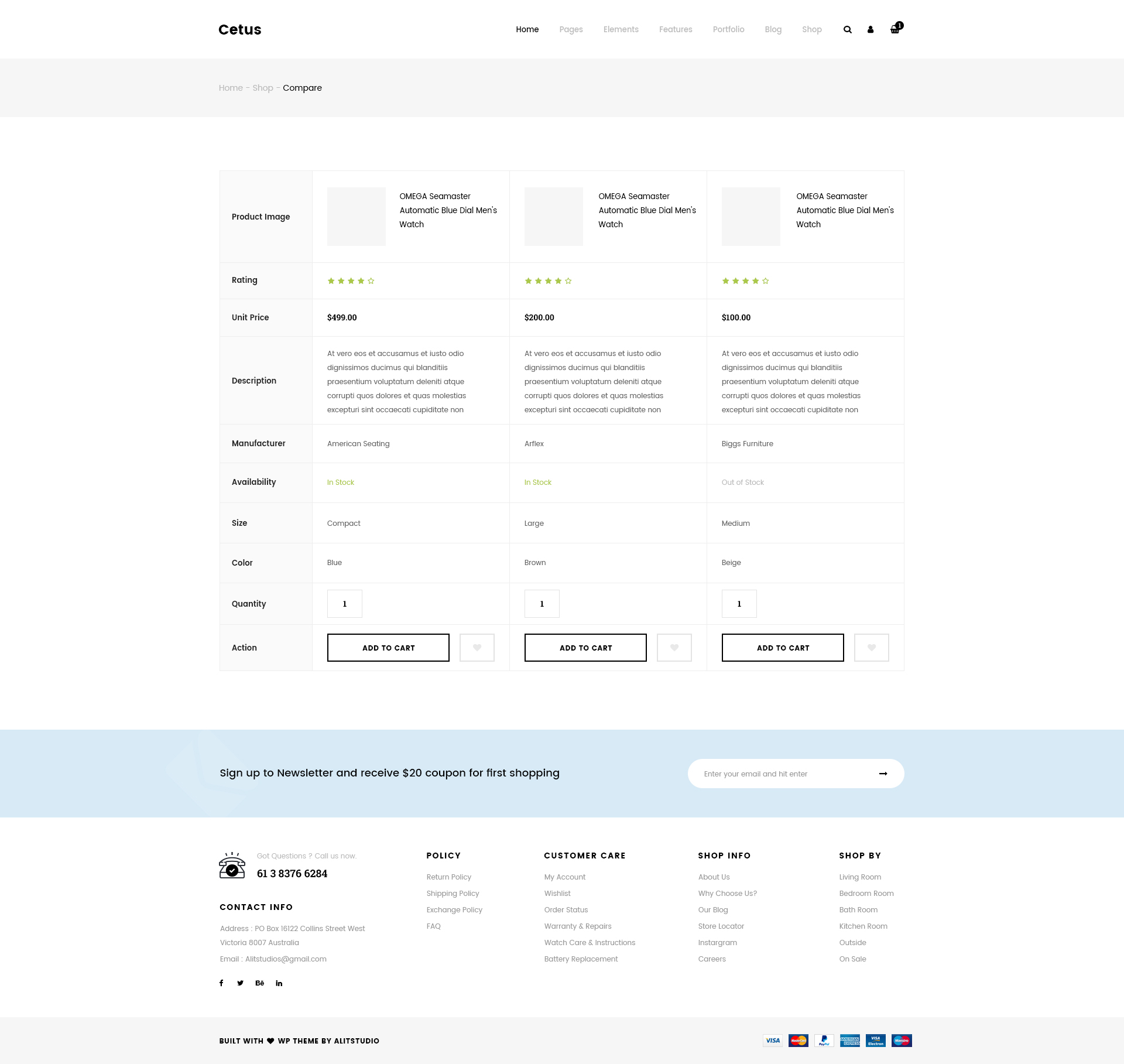1124x1064 pixels.
Task: Open the search icon in header
Action: pos(847,30)
